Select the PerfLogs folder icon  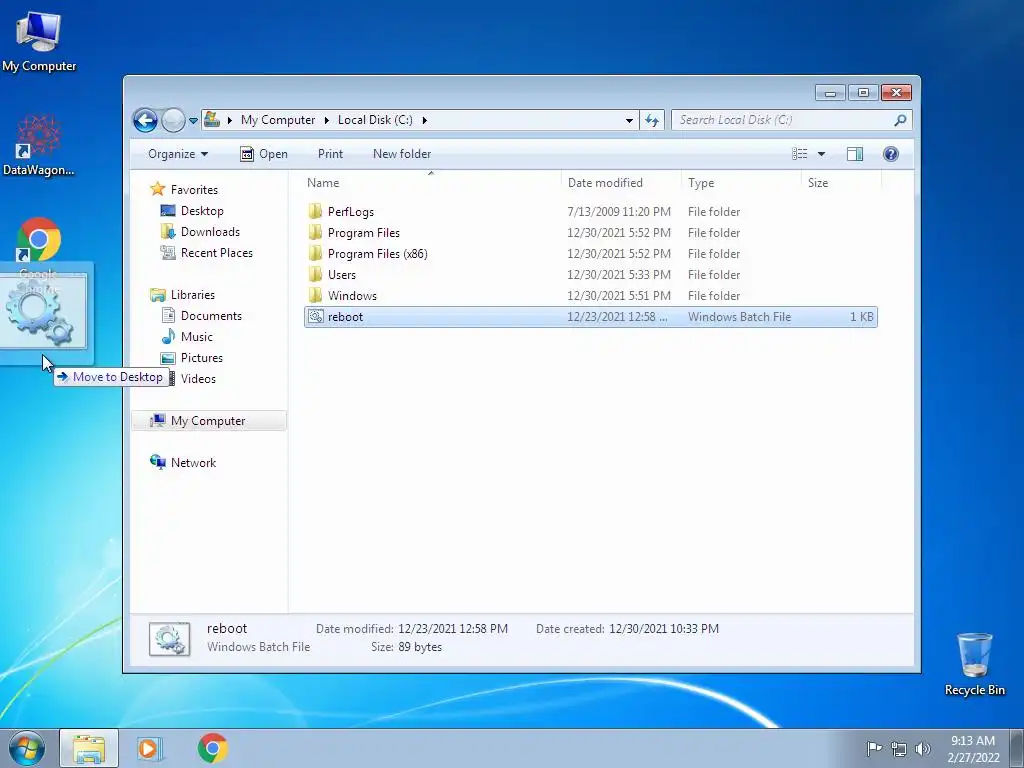coord(315,212)
